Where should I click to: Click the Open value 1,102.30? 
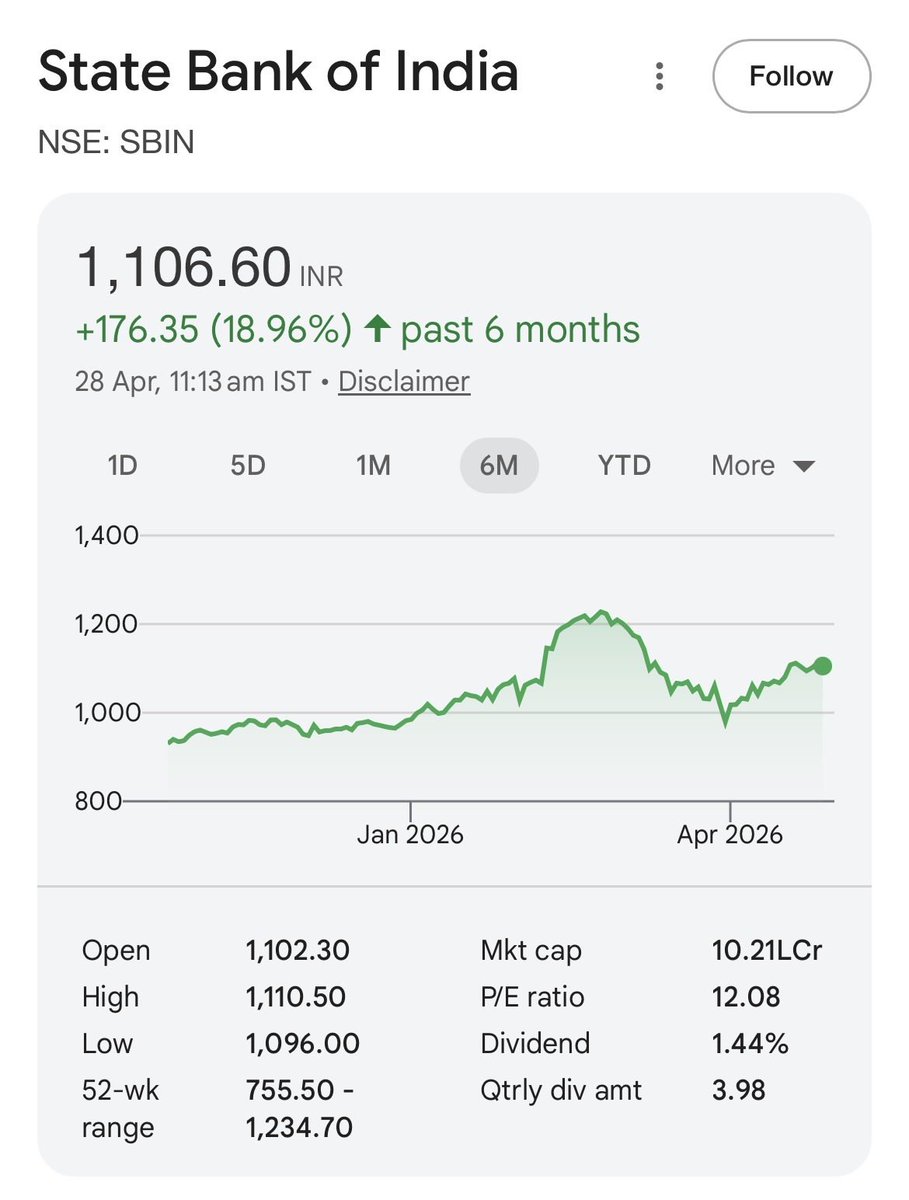(x=298, y=950)
